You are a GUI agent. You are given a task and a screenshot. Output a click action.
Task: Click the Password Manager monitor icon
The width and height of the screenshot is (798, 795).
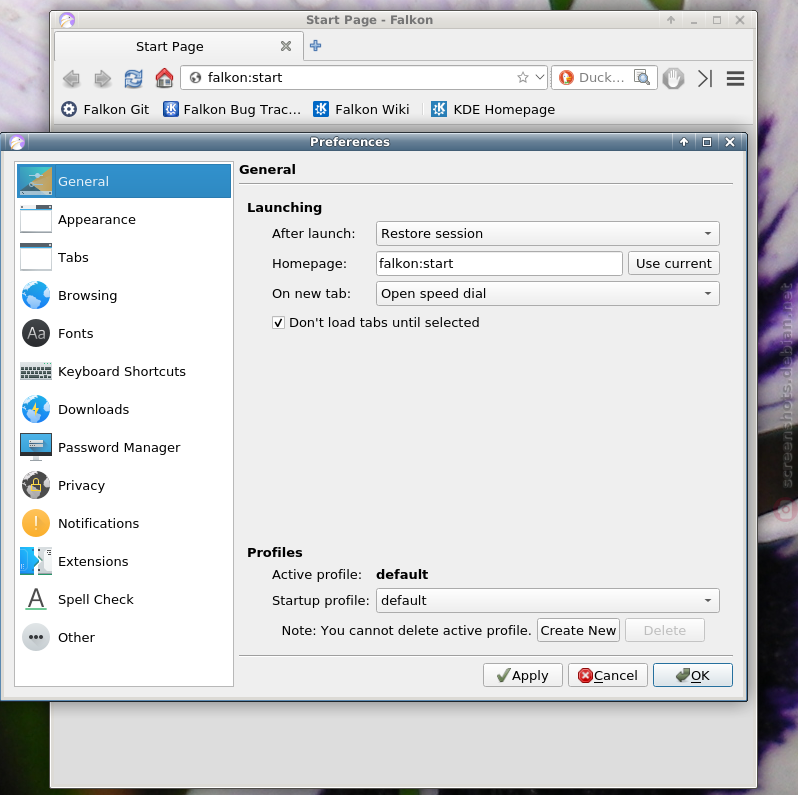point(36,447)
